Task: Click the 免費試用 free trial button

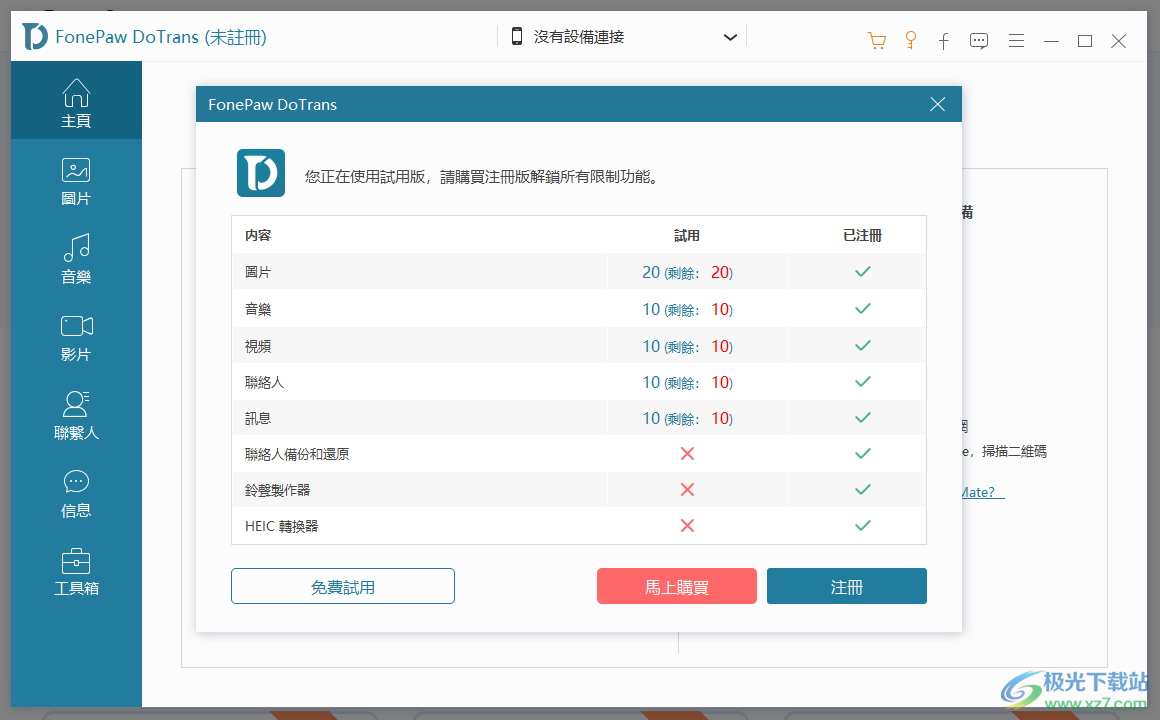Action: pyautogui.click(x=343, y=586)
